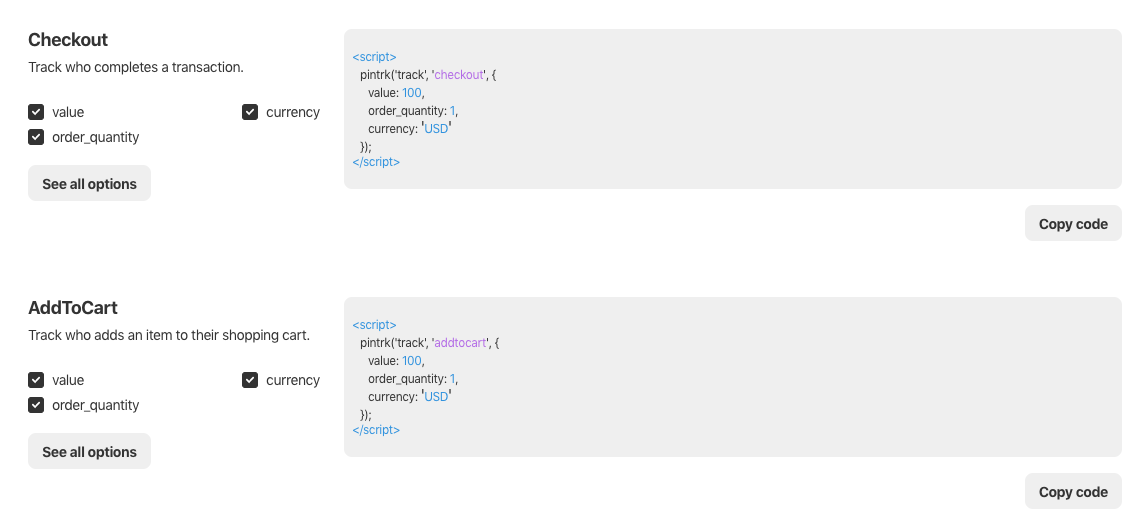Viewport: 1137px width, 530px height.
Task: Click the value 100 in AddToCart code
Action: tap(411, 360)
